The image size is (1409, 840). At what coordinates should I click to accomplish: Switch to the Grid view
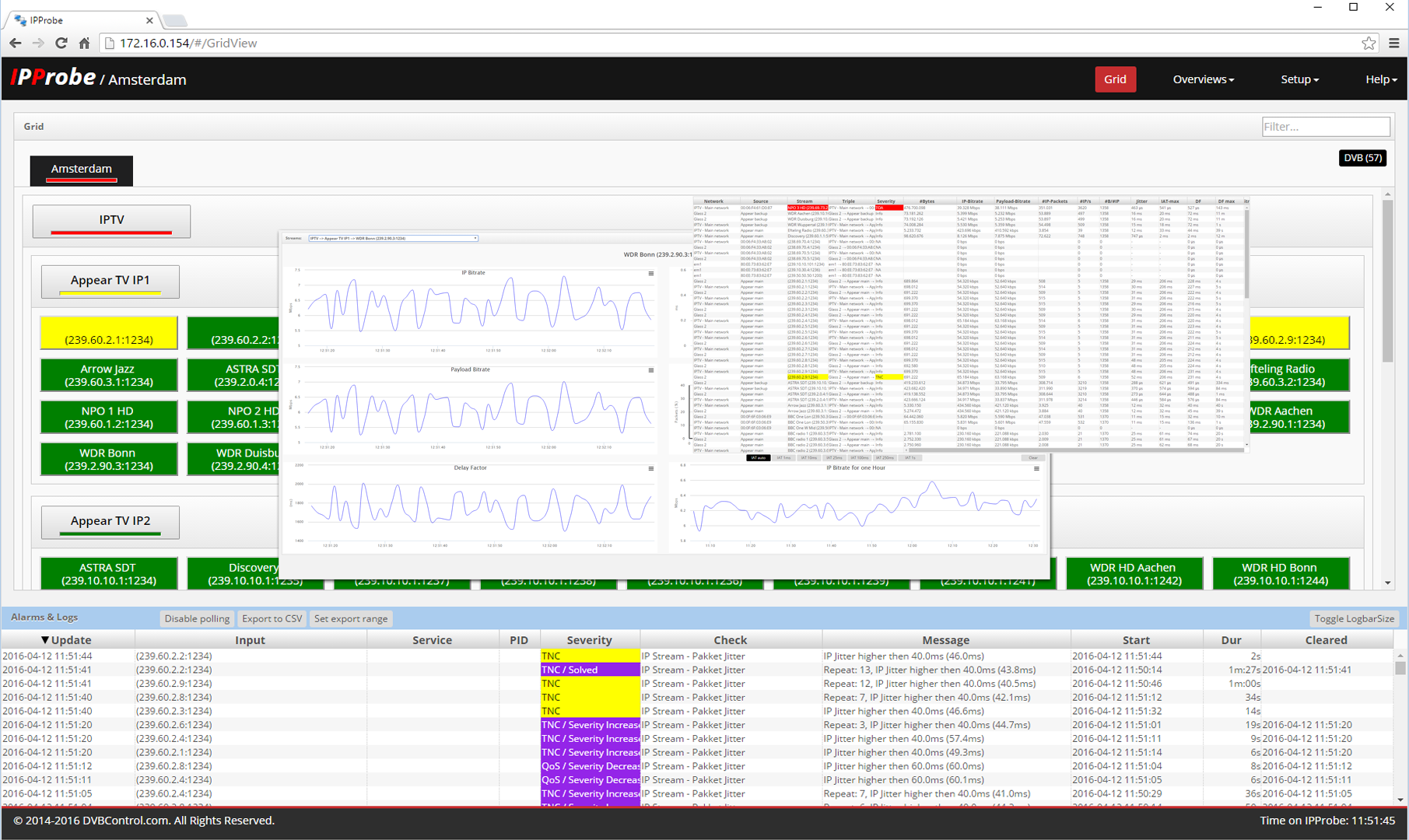(1115, 79)
